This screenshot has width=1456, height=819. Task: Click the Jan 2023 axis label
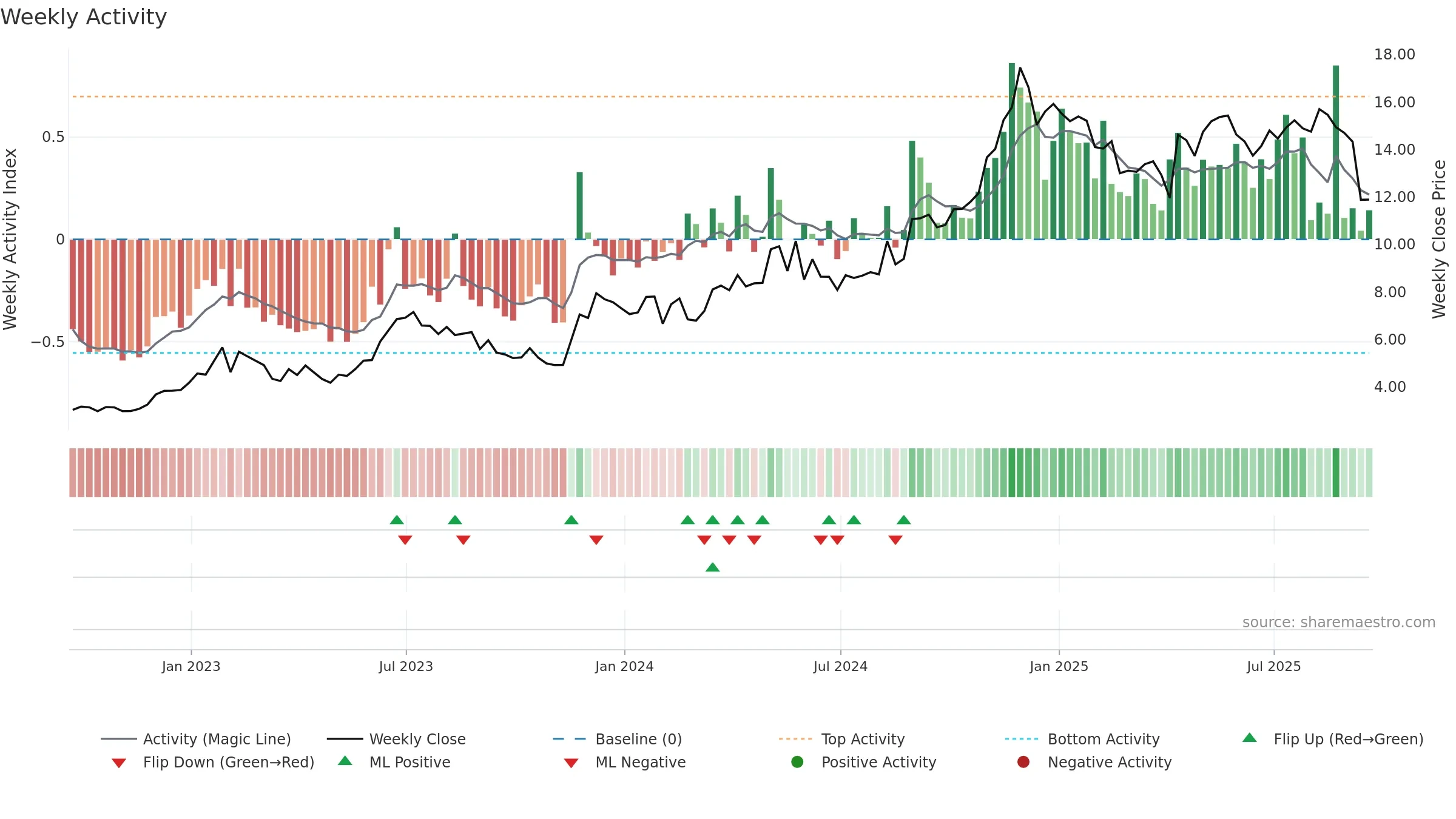coord(191,666)
